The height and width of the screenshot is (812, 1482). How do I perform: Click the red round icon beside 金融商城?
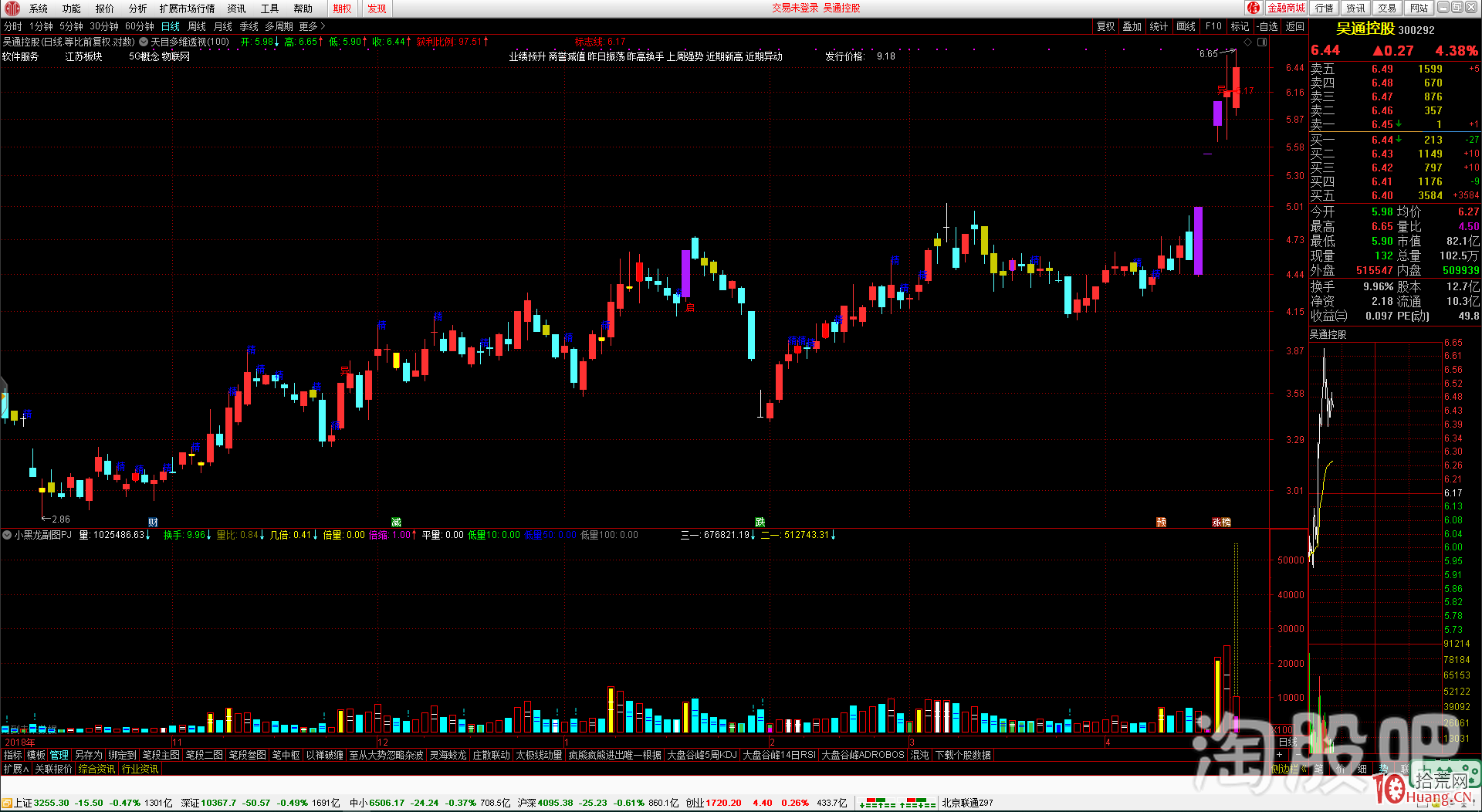1254,8
